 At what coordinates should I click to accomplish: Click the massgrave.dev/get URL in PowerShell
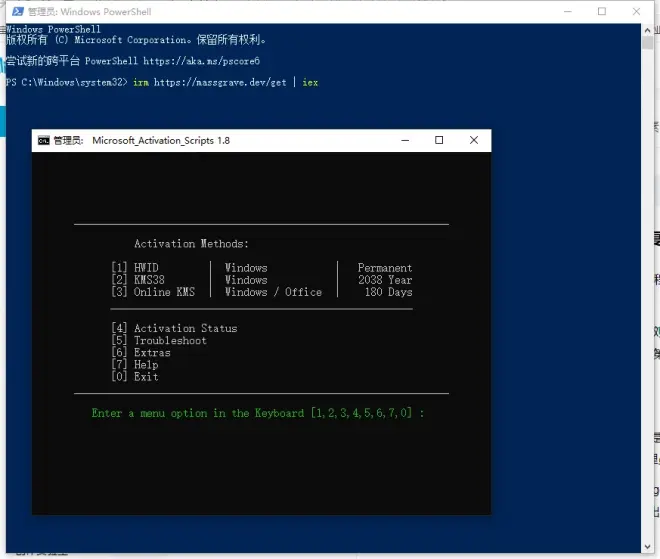(220, 83)
